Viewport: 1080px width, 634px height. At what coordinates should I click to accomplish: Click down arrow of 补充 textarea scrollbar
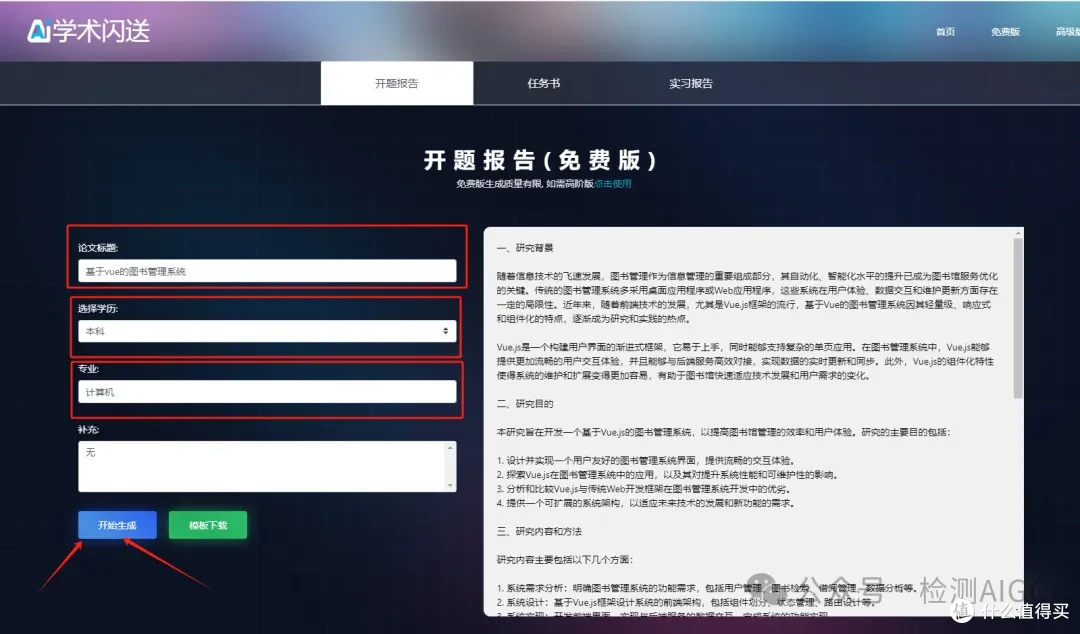pyautogui.click(x=450, y=486)
